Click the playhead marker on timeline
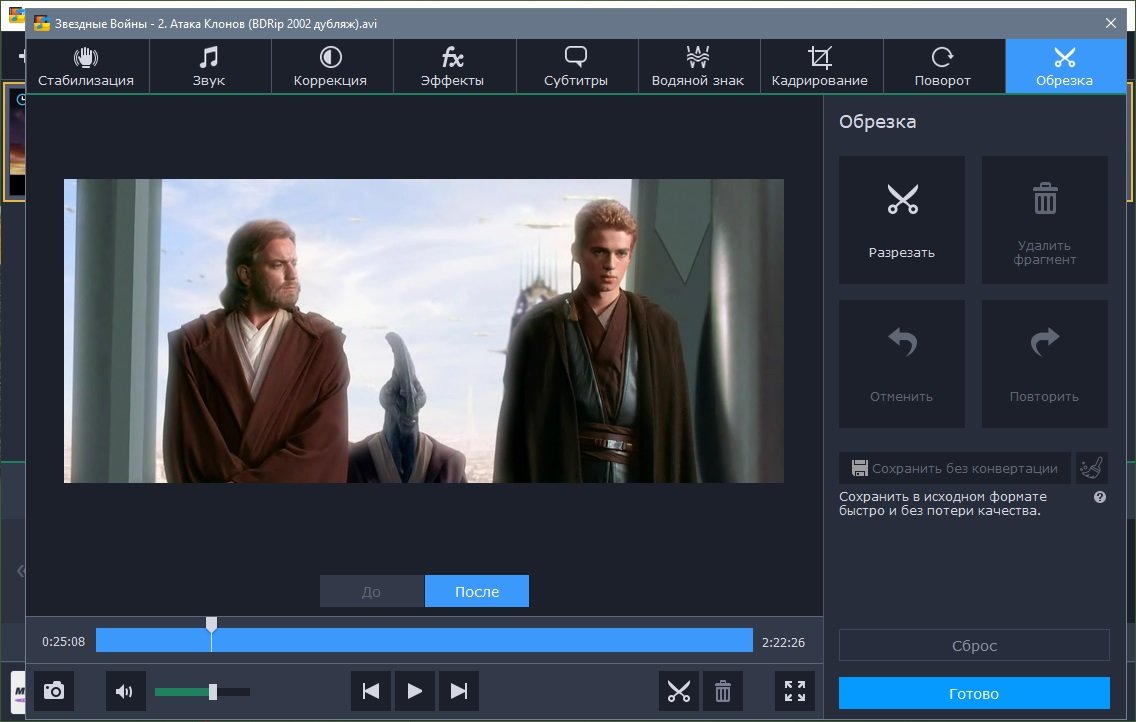Screen dimensions: 1136x722 tap(211, 626)
